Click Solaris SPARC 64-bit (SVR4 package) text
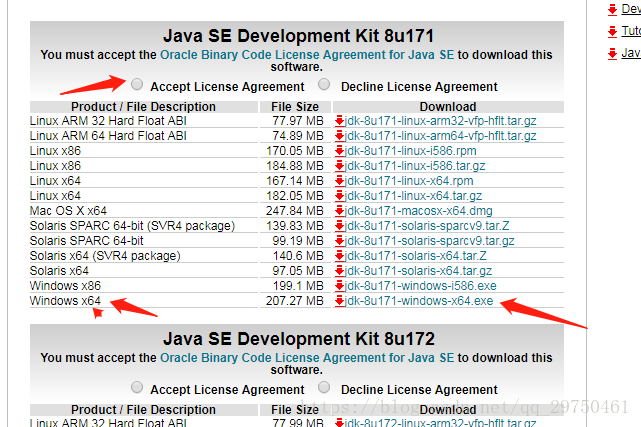Viewport: 641px width, 427px height. click(x=132, y=226)
